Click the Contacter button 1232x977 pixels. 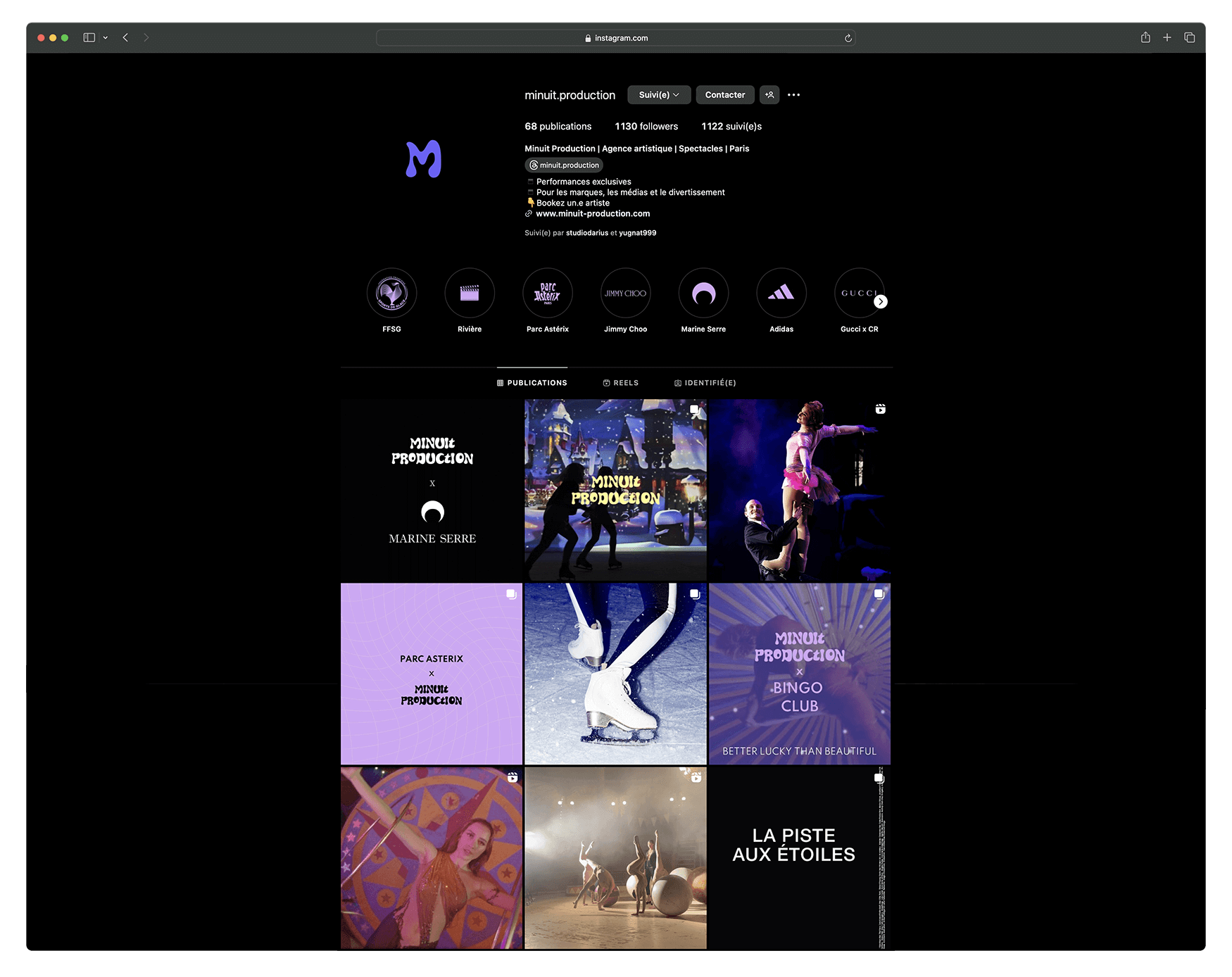pyautogui.click(x=724, y=95)
